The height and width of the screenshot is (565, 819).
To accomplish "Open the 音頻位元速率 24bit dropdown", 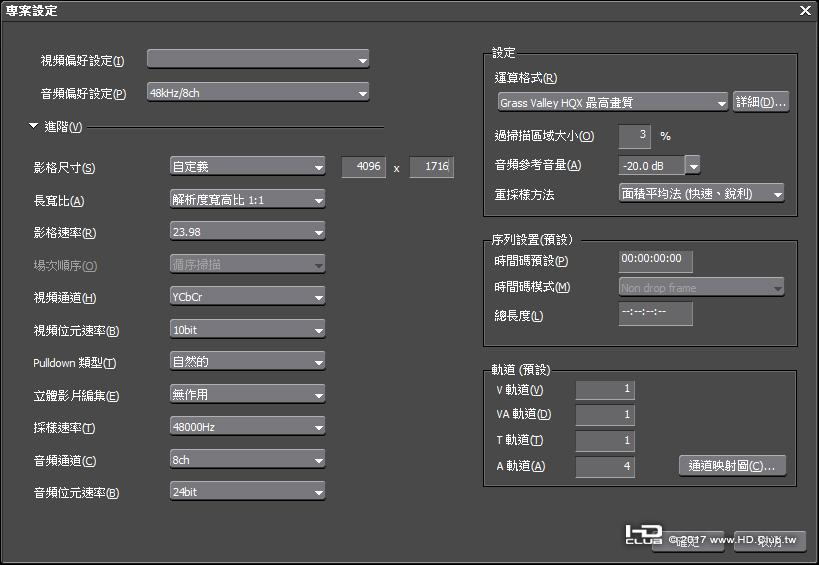I will (248, 492).
